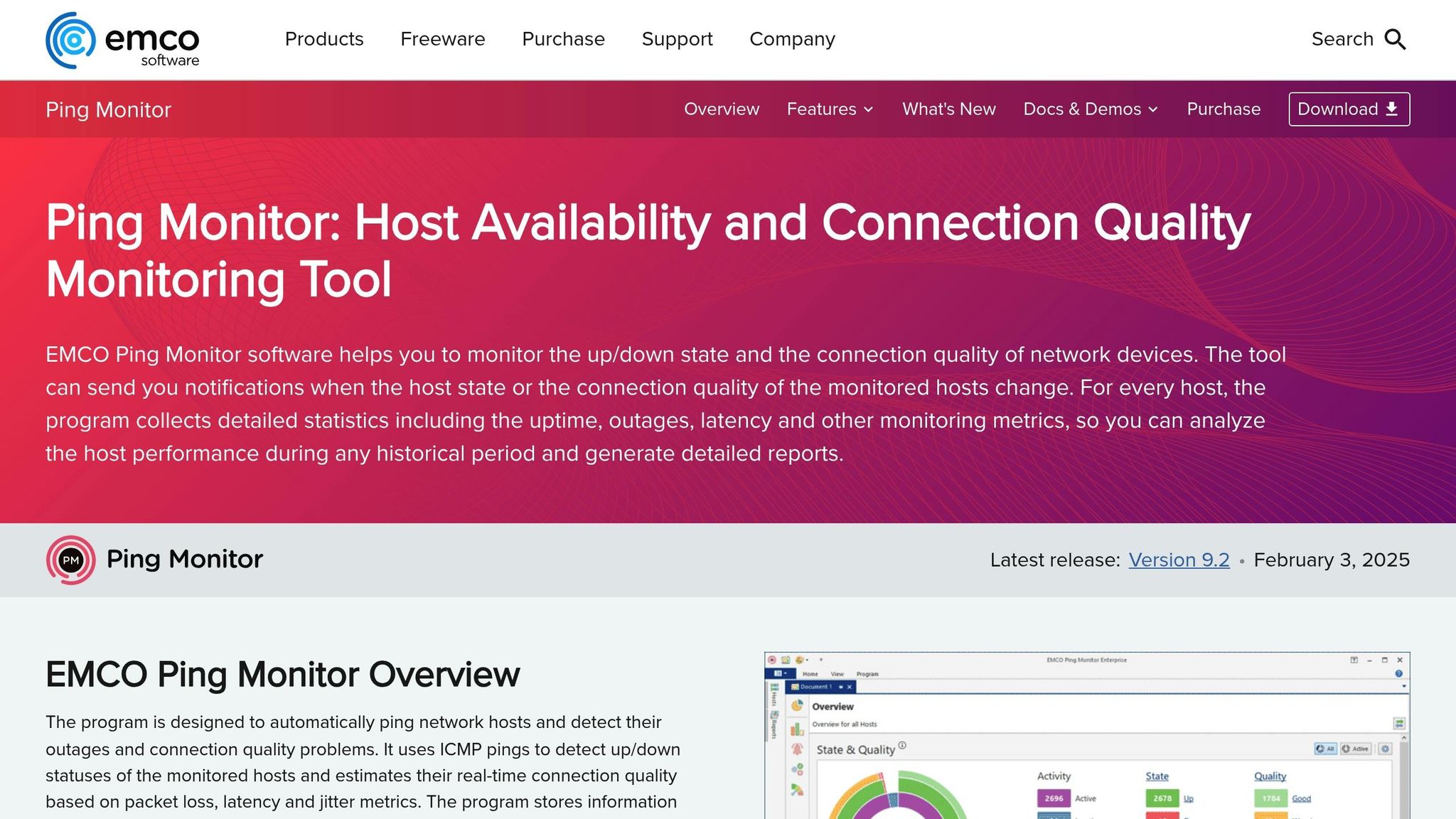Open the Freeware menu
The image size is (1456, 819).
(x=443, y=39)
